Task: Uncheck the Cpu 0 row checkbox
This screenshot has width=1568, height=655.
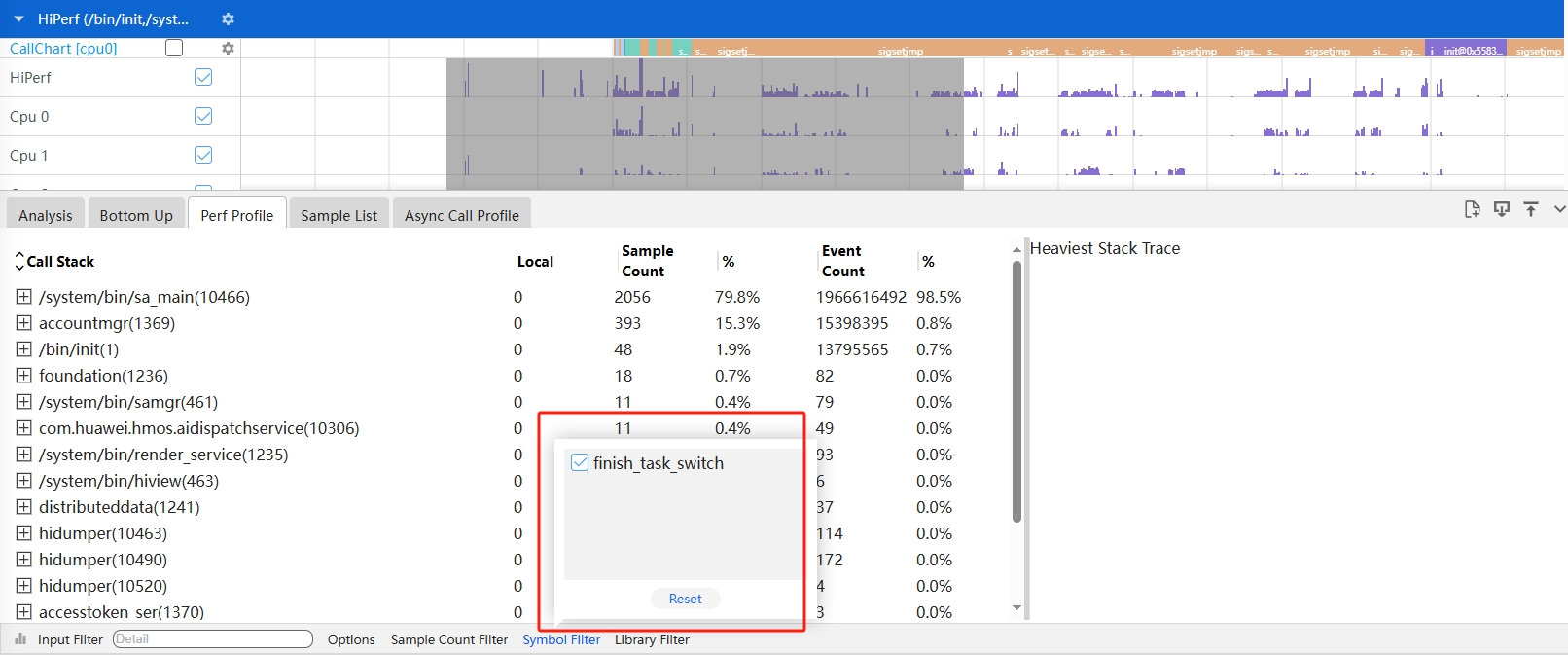Action: (203, 116)
